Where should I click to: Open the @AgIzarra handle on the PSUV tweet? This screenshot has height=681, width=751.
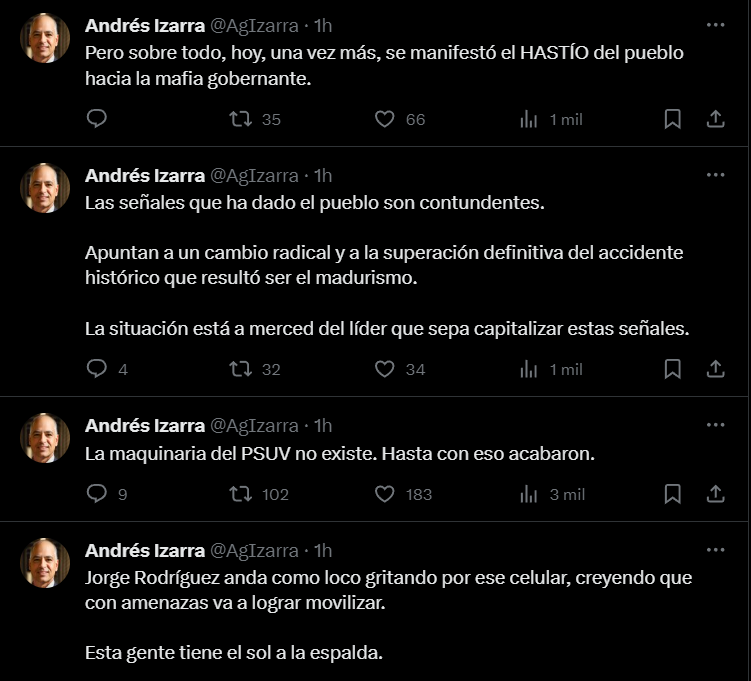(253, 425)
